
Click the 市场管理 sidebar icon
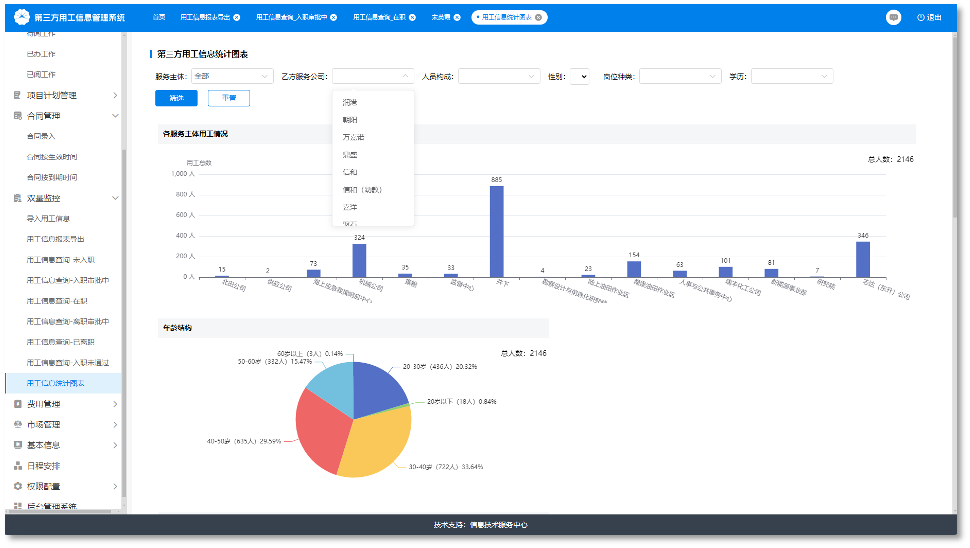(17, 425)
